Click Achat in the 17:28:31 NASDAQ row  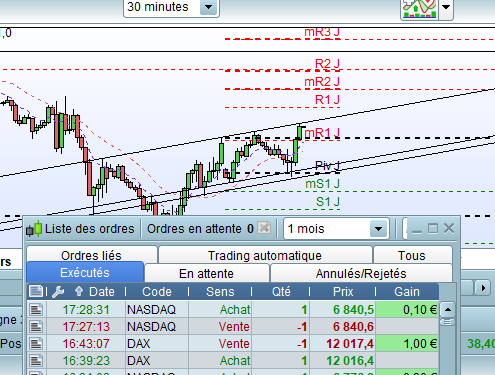click(x=235, y=310)
